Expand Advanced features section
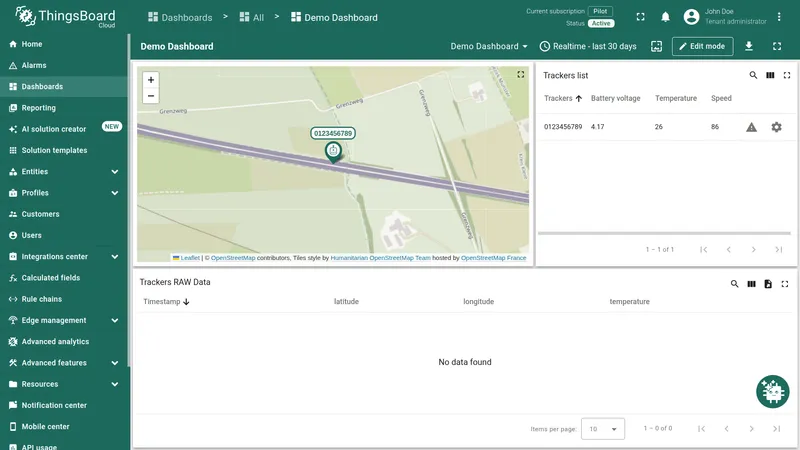Image resolution: width=800 pixels, height=450 pixels. pos(64,363)
